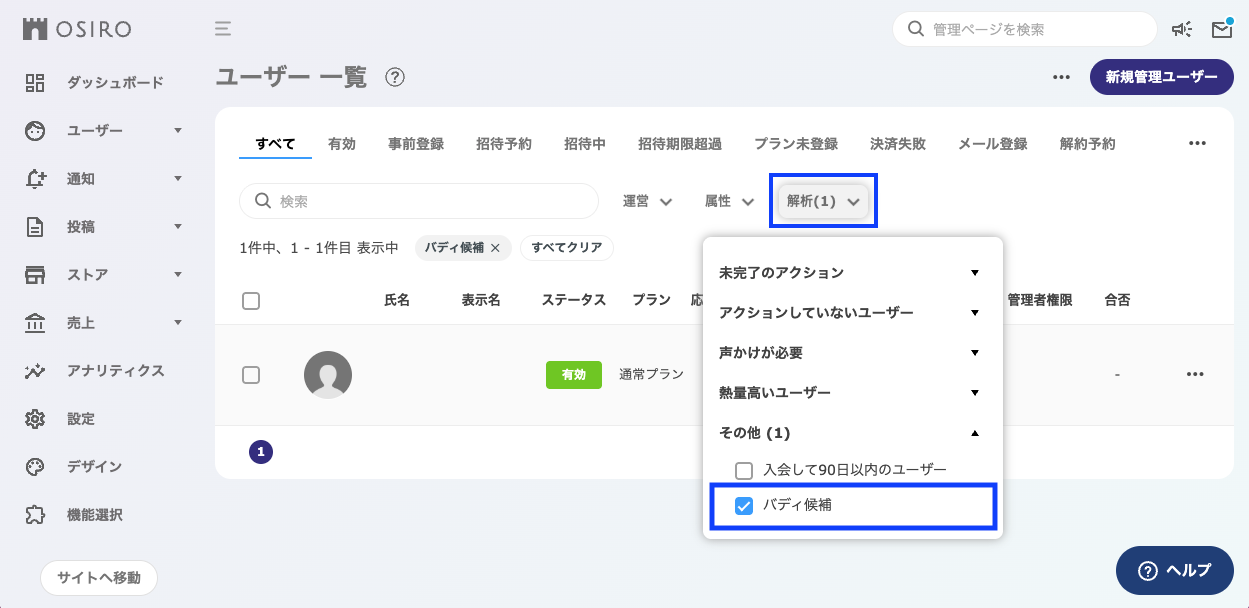The image size is (1249, 608).
Task: Collapse the その他 (1) section
Action: click(x=974, y=433)
